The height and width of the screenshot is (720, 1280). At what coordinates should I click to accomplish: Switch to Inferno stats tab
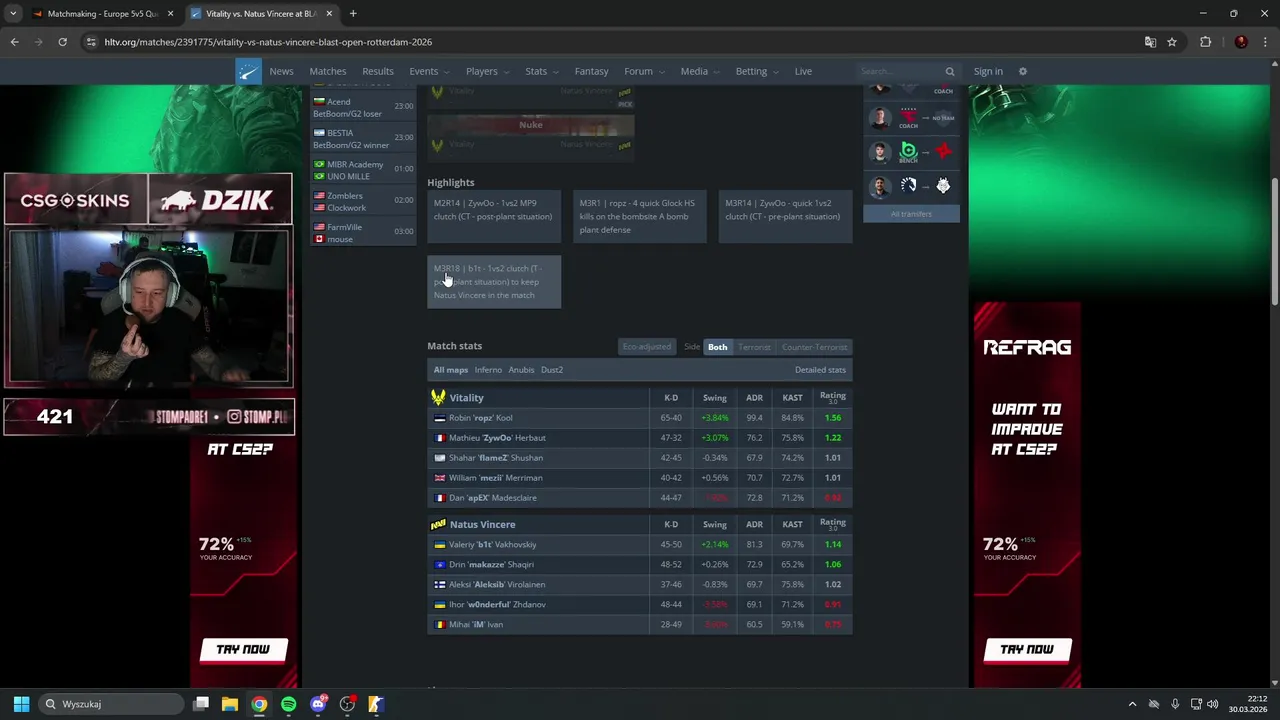[x=488, y=370]
